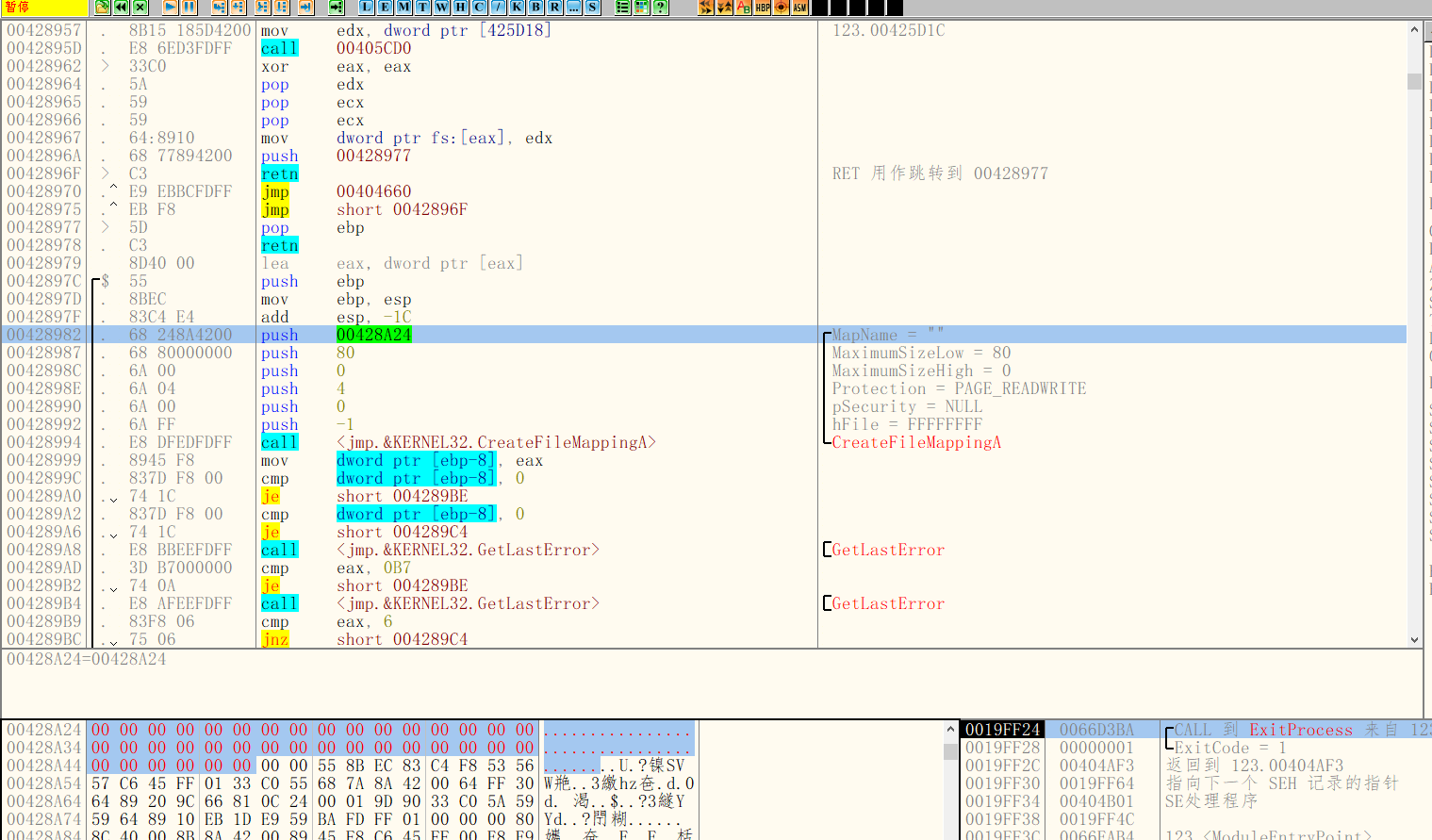Click the ASM plugin toolbar icon
Image resolution: width=1432 pixels, height=840 pixels.
point(800,8)
